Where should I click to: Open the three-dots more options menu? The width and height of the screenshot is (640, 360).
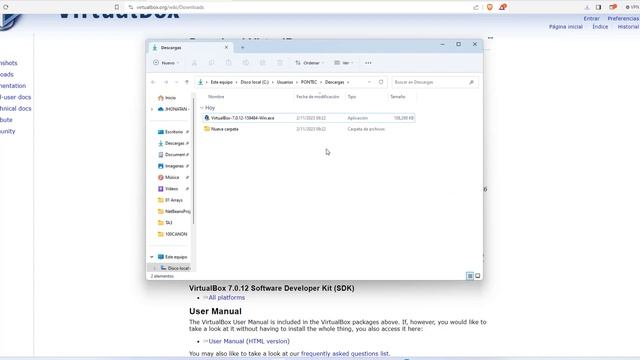[x=368, y=63]
